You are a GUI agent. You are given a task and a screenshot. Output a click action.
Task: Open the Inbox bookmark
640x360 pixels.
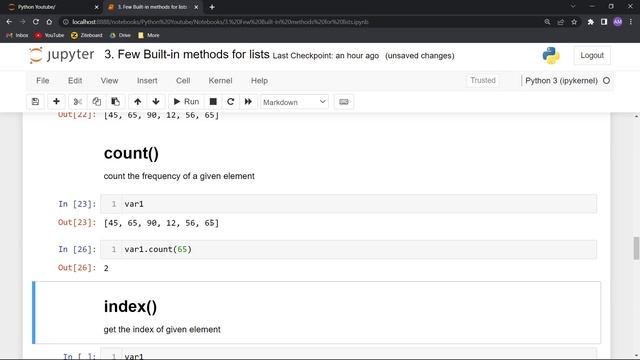point(17,36)
